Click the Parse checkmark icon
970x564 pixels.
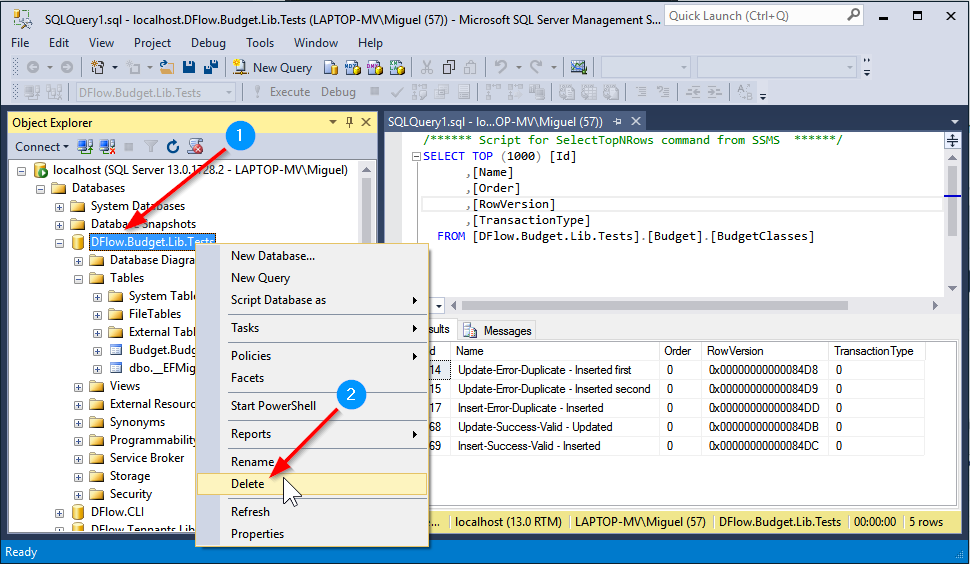tap(397, 92)
